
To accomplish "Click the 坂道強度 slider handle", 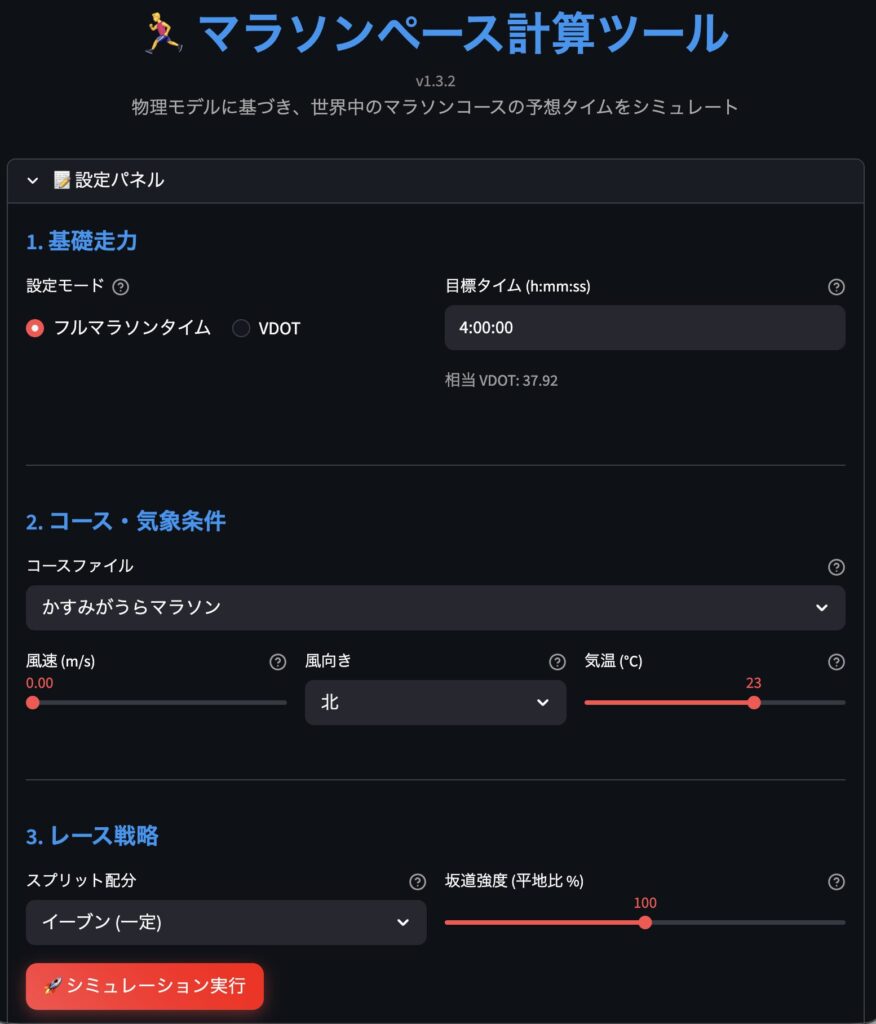I will coord(645,922).
